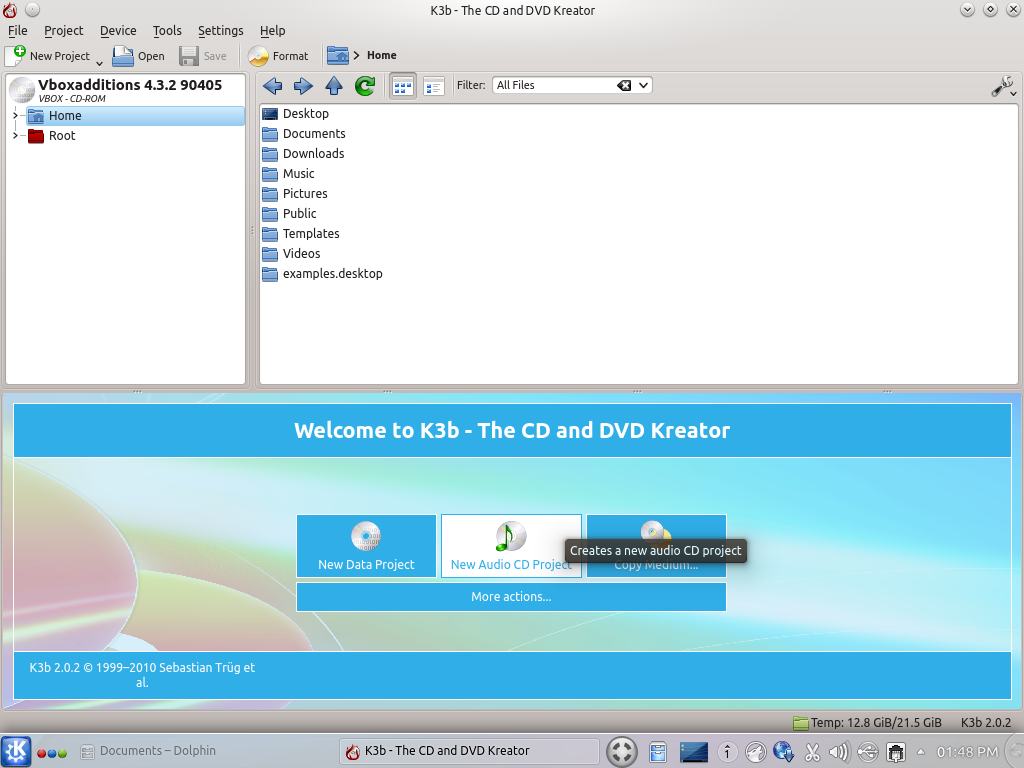Open the KDE application launcher
Viewport: 1024px width, 768px height.
pyautogui.click(x=16, y=751)
